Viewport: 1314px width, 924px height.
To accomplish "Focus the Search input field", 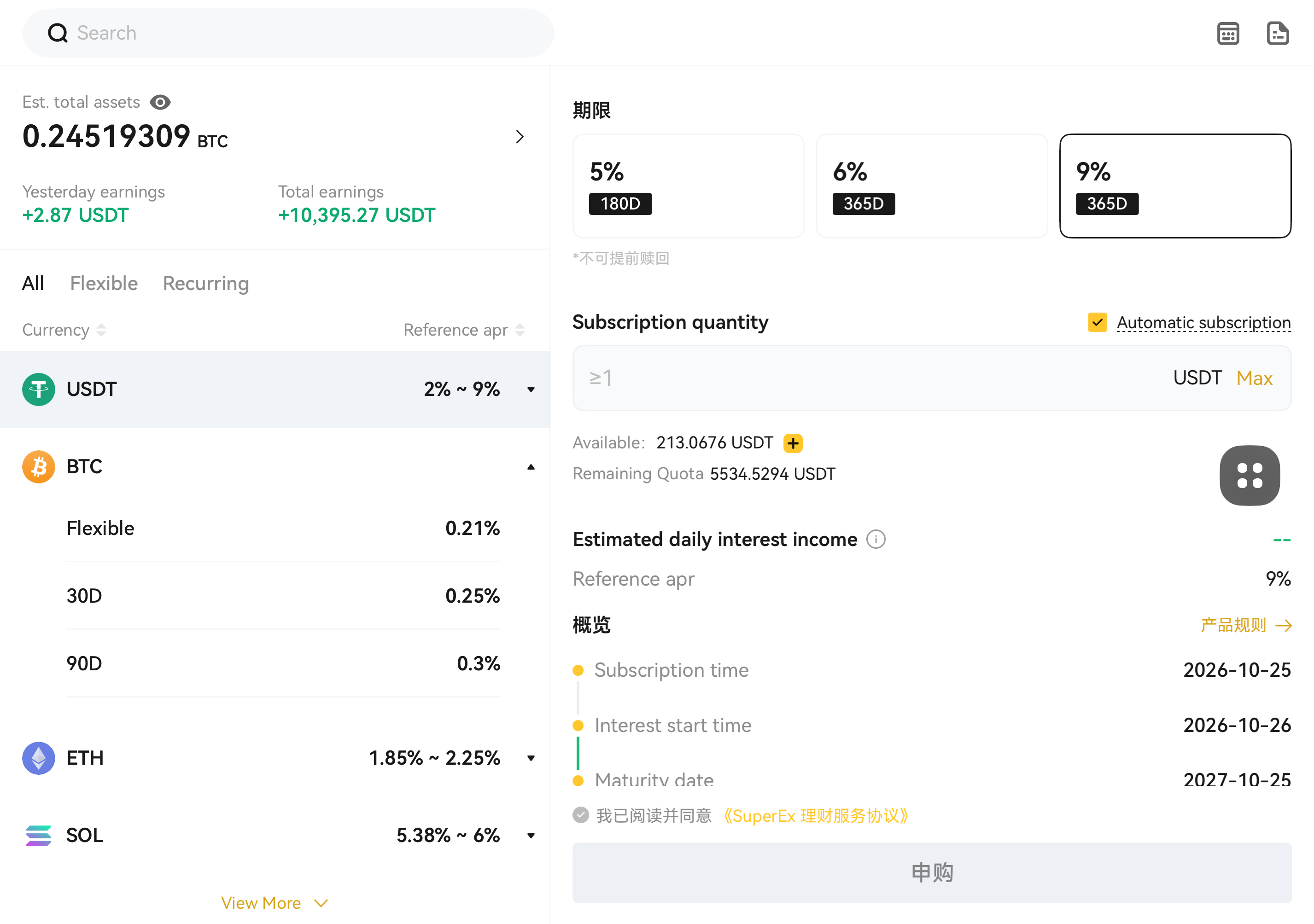I will tap(288, 33).
